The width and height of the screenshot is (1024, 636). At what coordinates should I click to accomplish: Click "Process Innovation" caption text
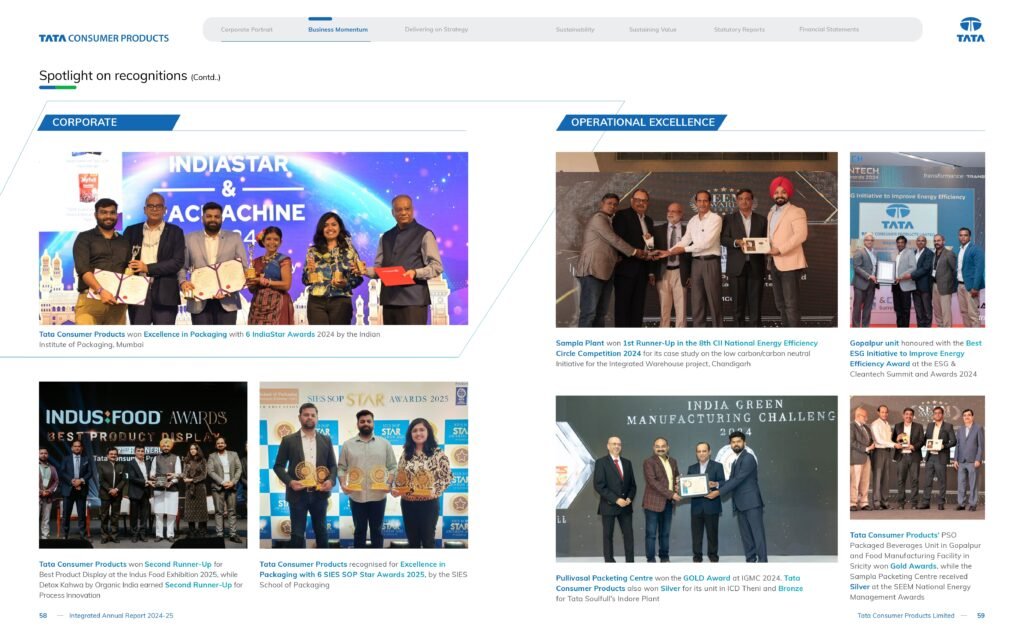[70, 596]
